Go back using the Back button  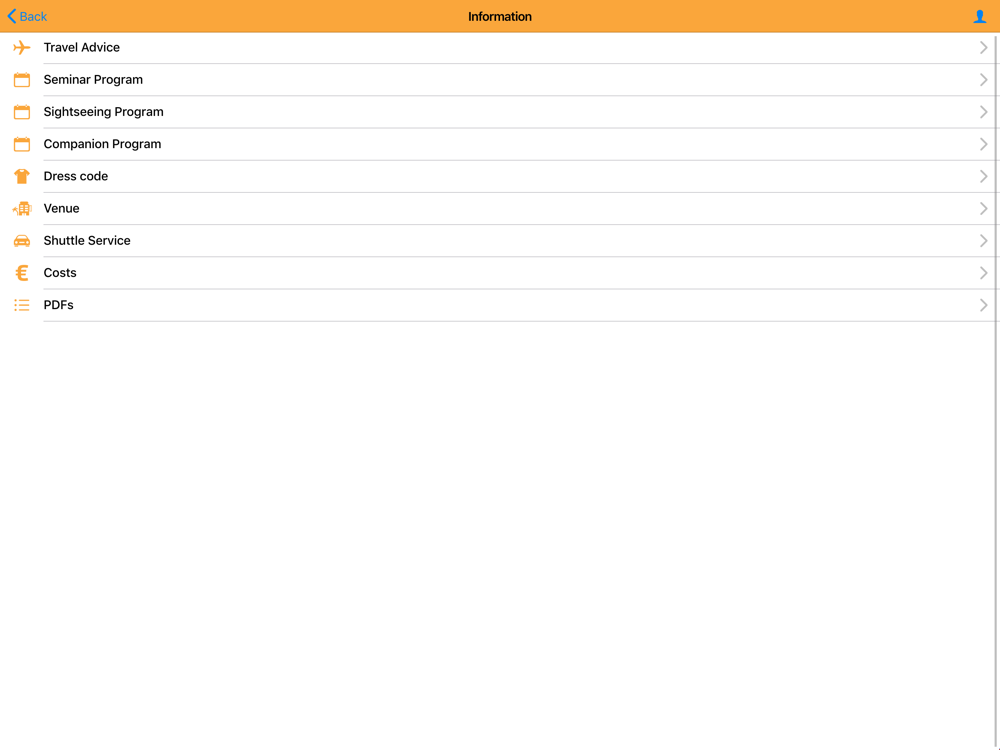point(27,17)
